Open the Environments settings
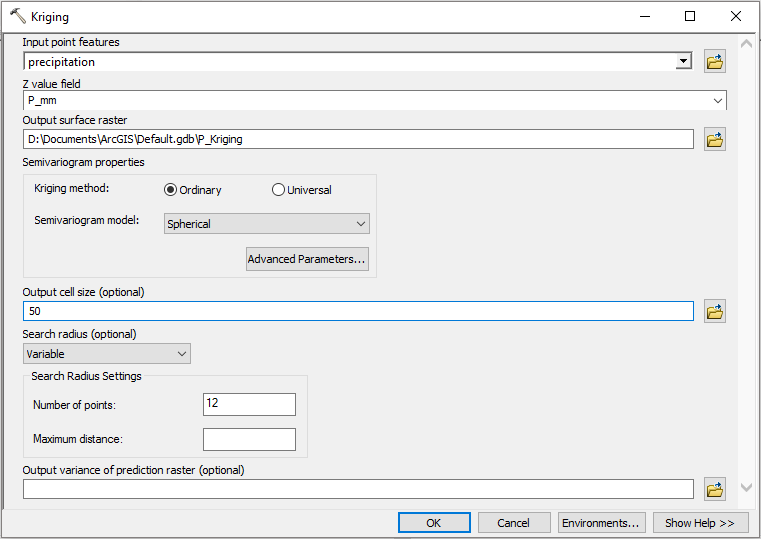Image resolution: width=761 pixels, height=539 pixels. tap(600, 523)
